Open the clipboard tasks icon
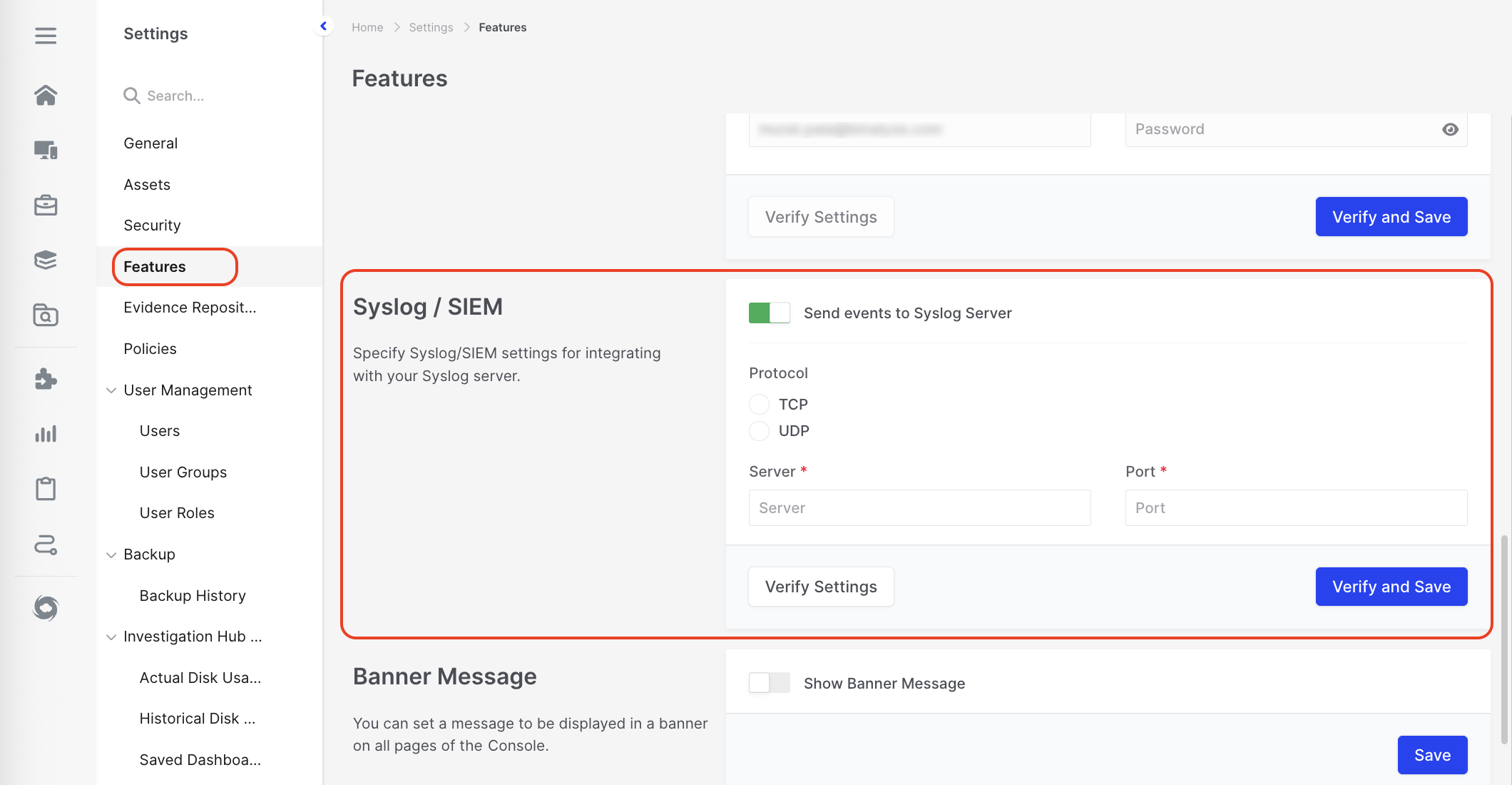Screen dimensions: 1512x785 point(46,489)
